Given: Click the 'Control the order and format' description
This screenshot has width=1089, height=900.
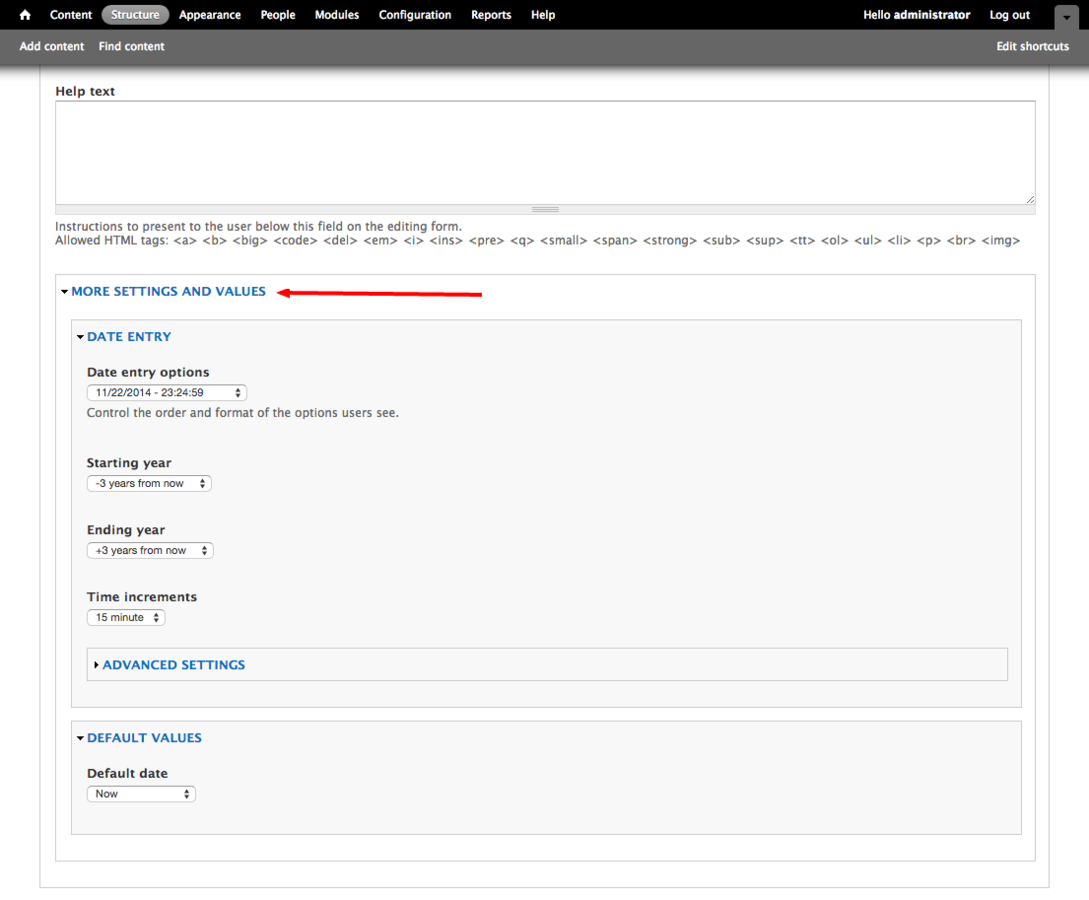Looking at the screenshot, I should (242, 412).
